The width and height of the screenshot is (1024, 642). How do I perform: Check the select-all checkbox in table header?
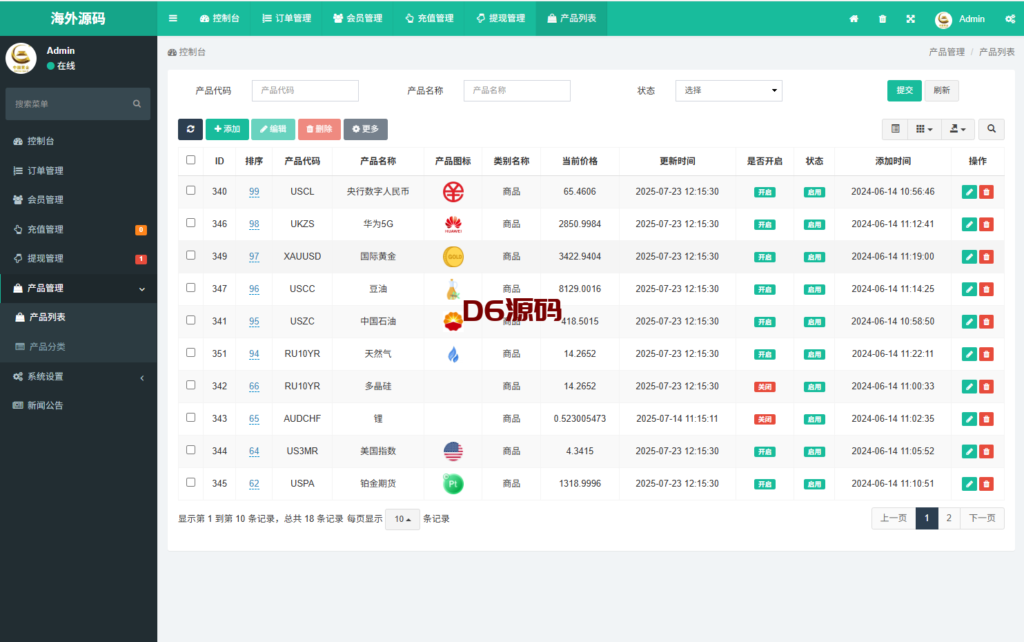191,160
